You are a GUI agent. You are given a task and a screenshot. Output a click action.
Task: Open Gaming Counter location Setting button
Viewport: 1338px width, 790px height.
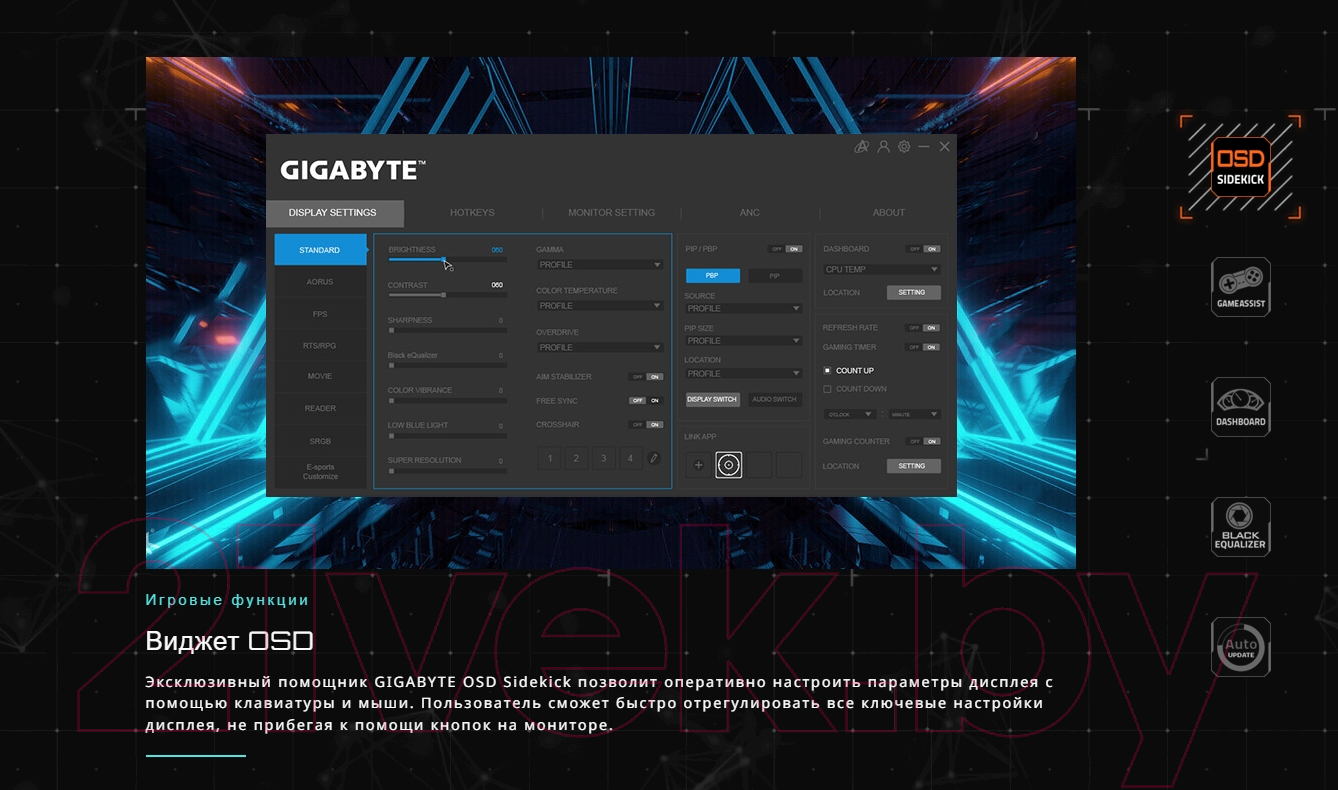913,466
